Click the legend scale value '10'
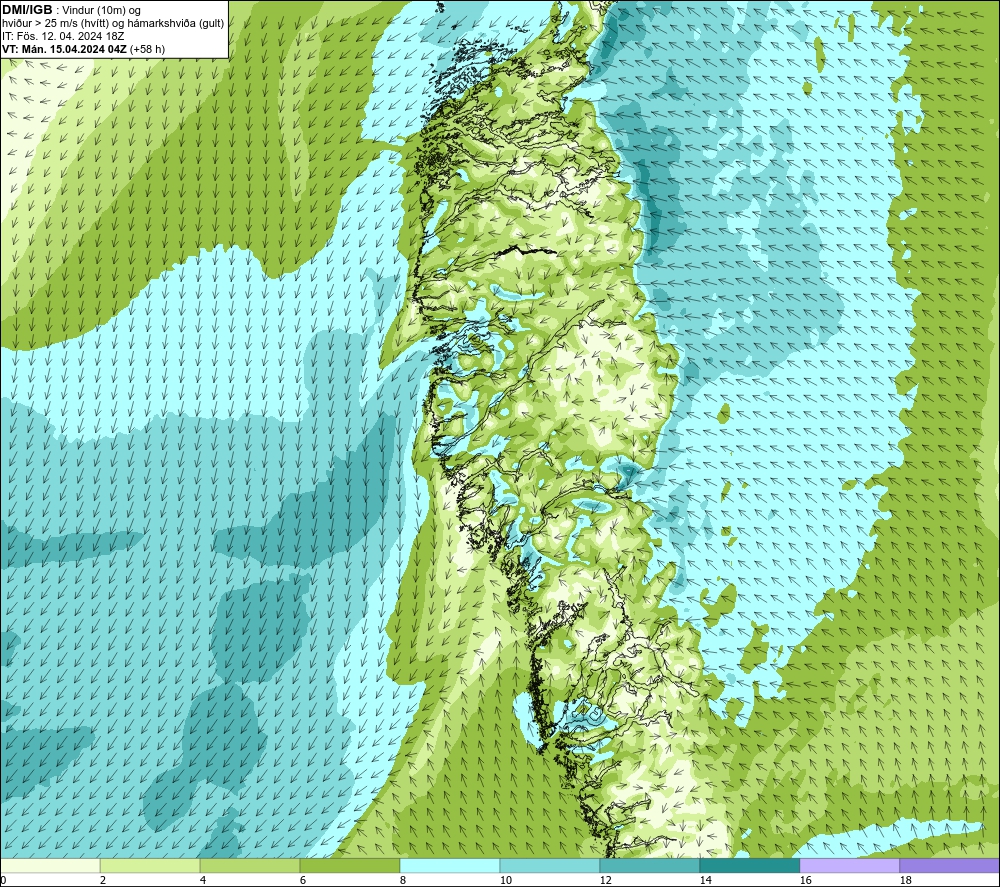 506,880
